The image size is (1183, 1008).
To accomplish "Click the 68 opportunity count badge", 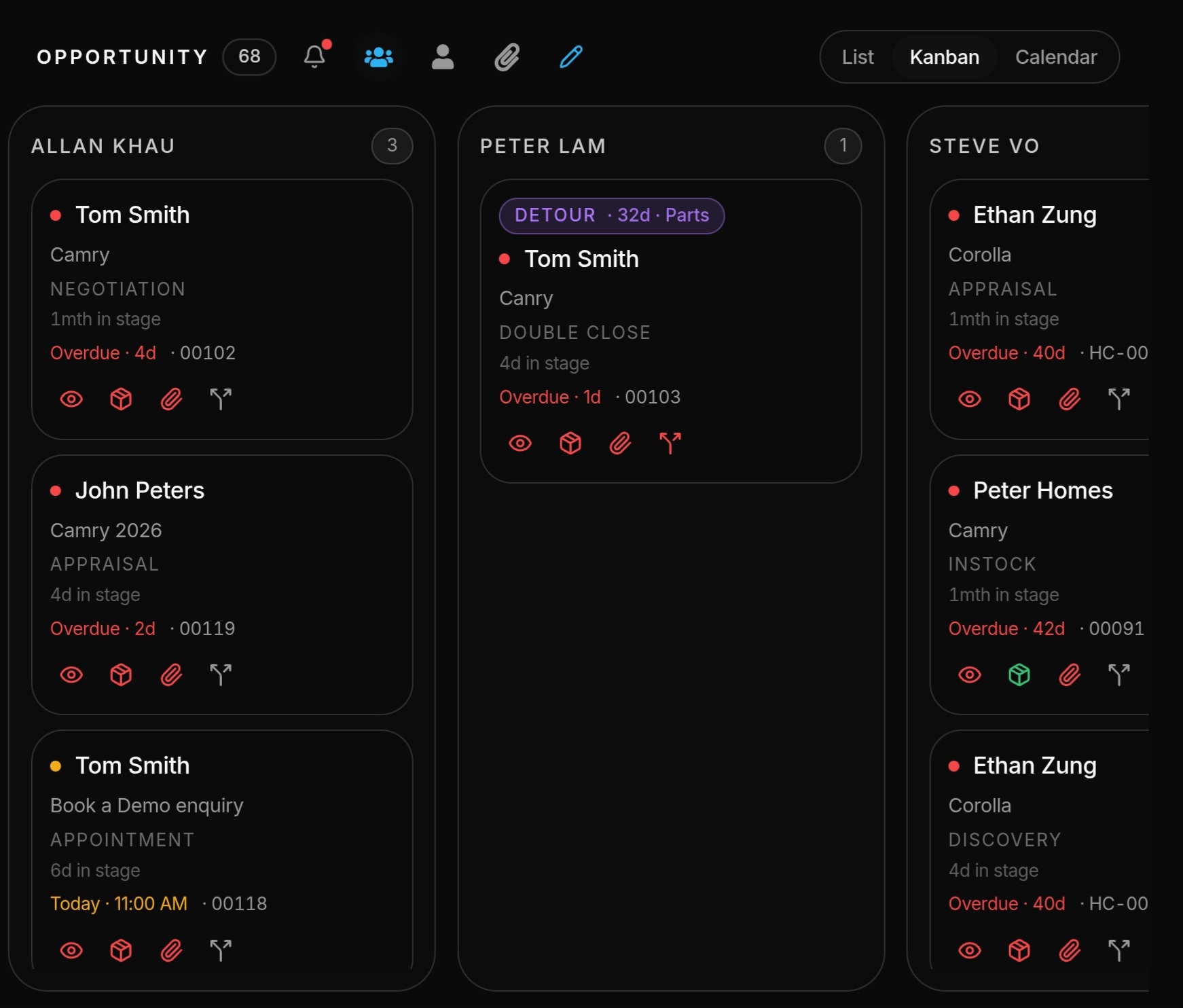I will (x=249, y=56).
